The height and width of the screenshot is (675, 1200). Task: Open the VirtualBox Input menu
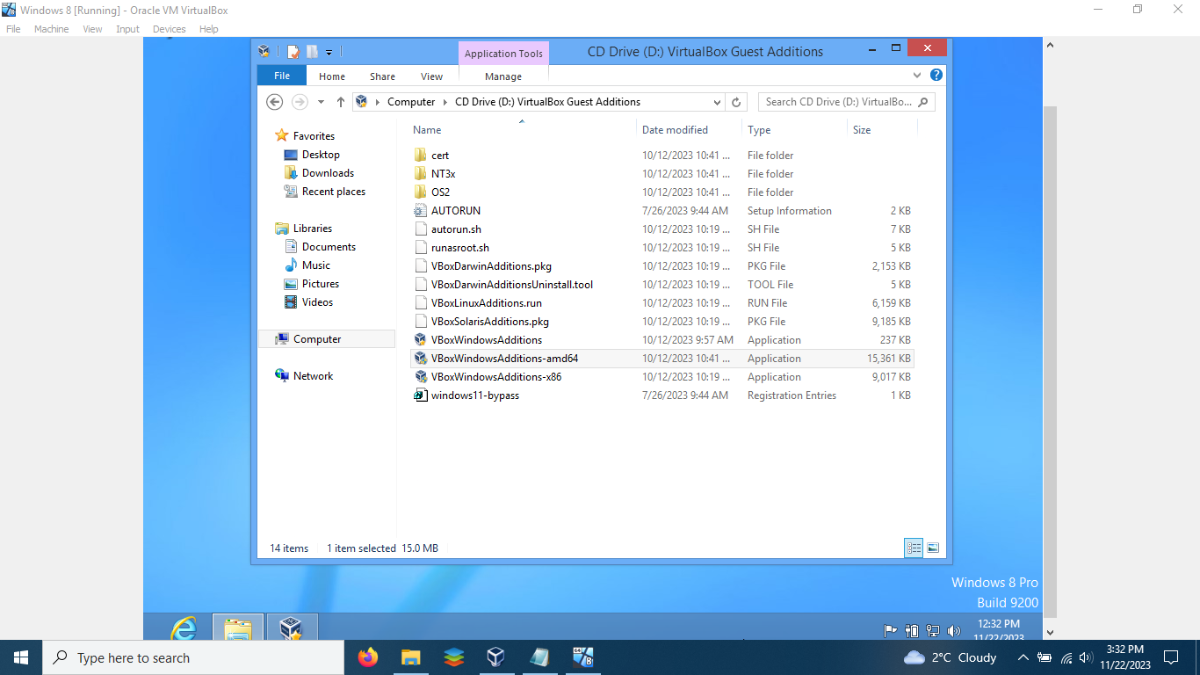[x=127, y=29]
